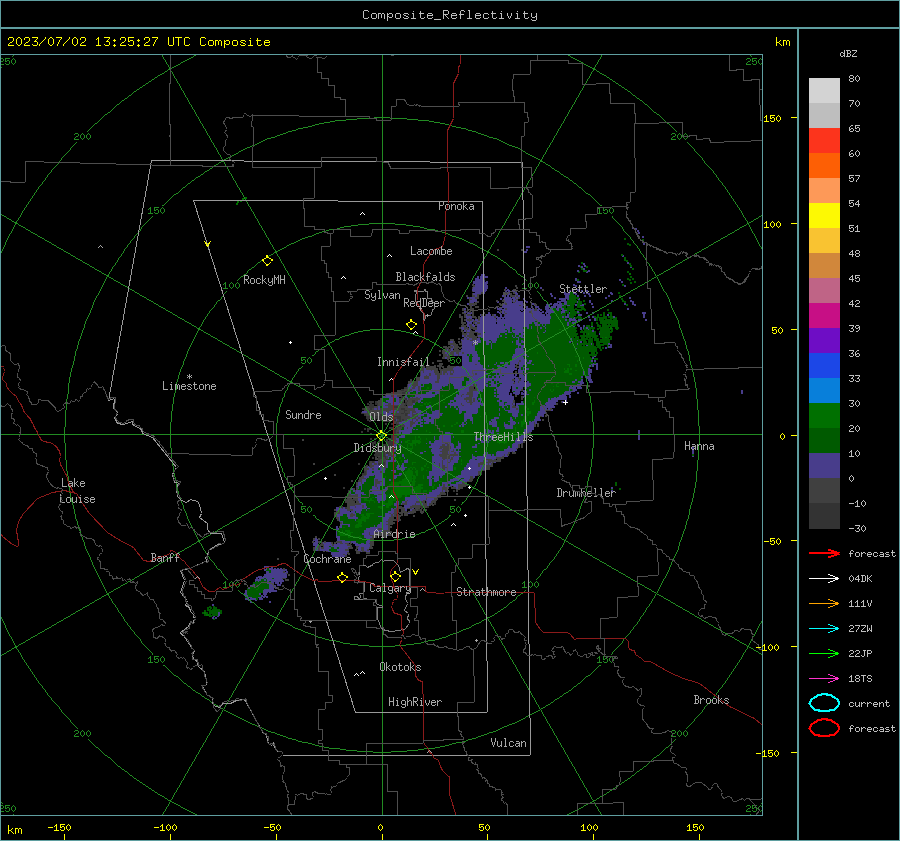
Task: Click the Brooks city label
Action: (711, 700)
